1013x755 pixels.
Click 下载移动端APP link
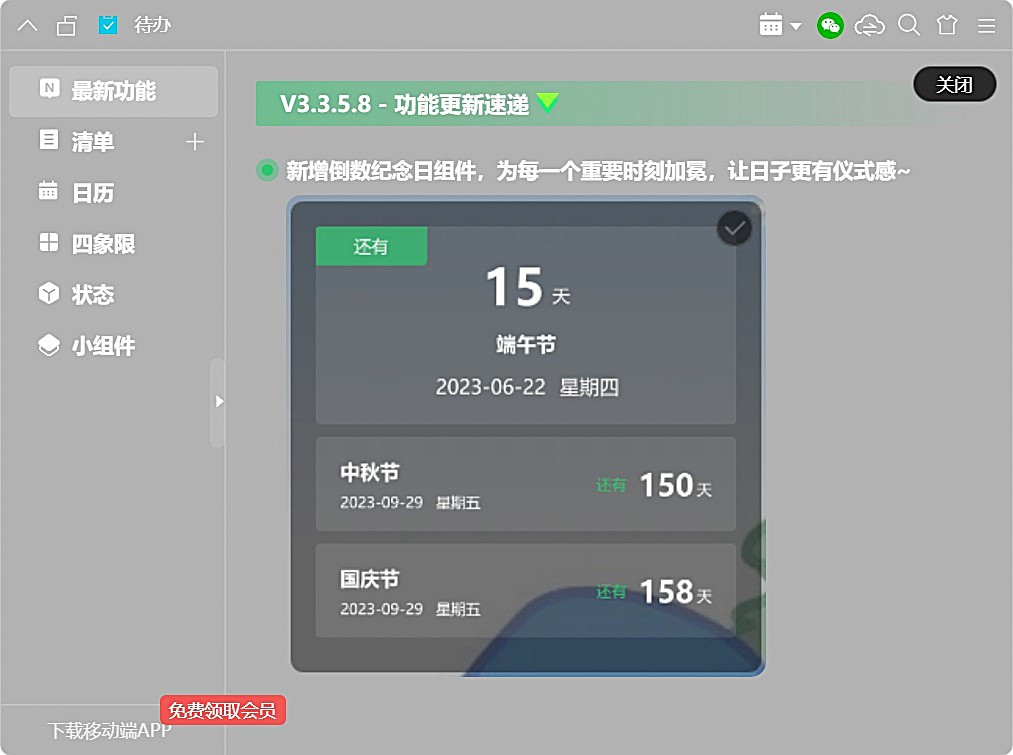(110, 731)
